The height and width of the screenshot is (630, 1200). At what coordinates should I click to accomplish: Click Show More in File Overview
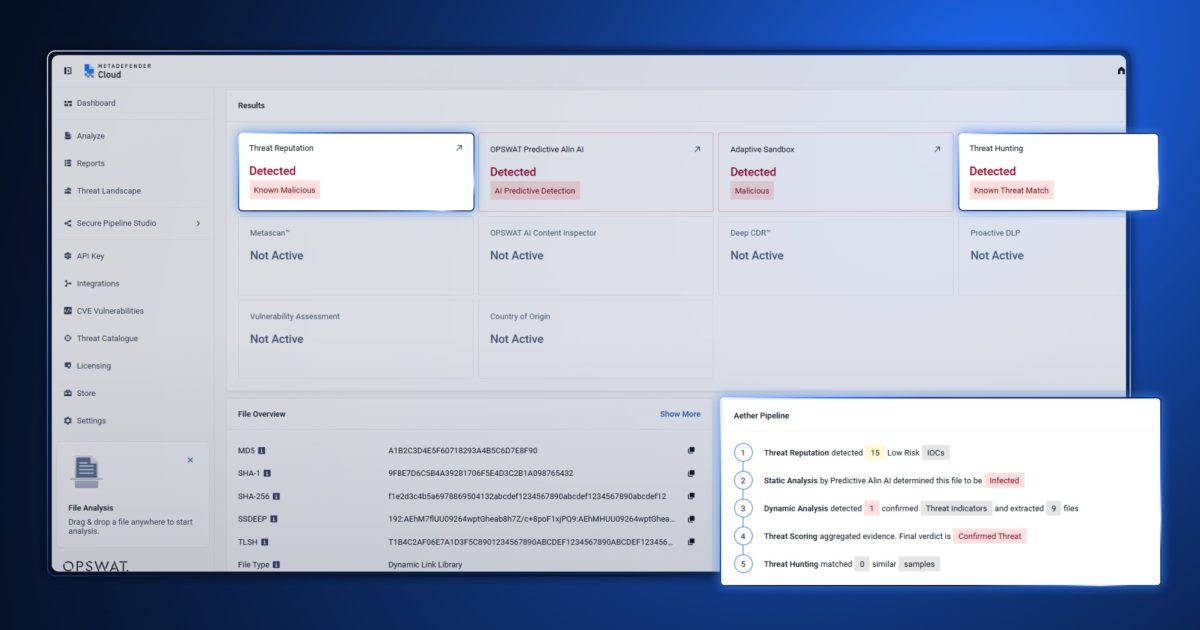pyautogui.click(x=680, y=414)
